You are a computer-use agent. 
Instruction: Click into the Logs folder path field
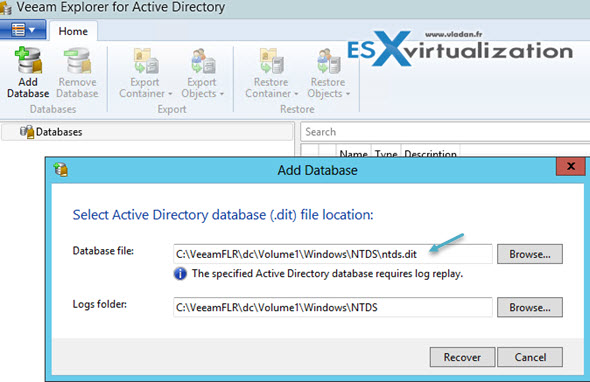click(x=333, y=307)
